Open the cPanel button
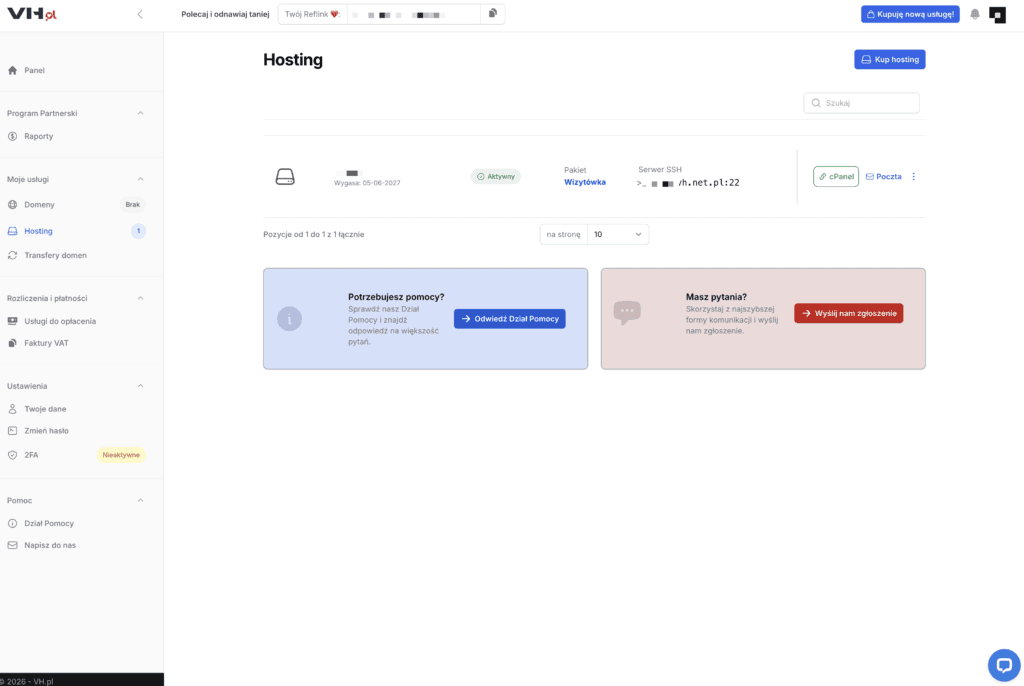The image size is (1024, 686). (x=836, y=176)
